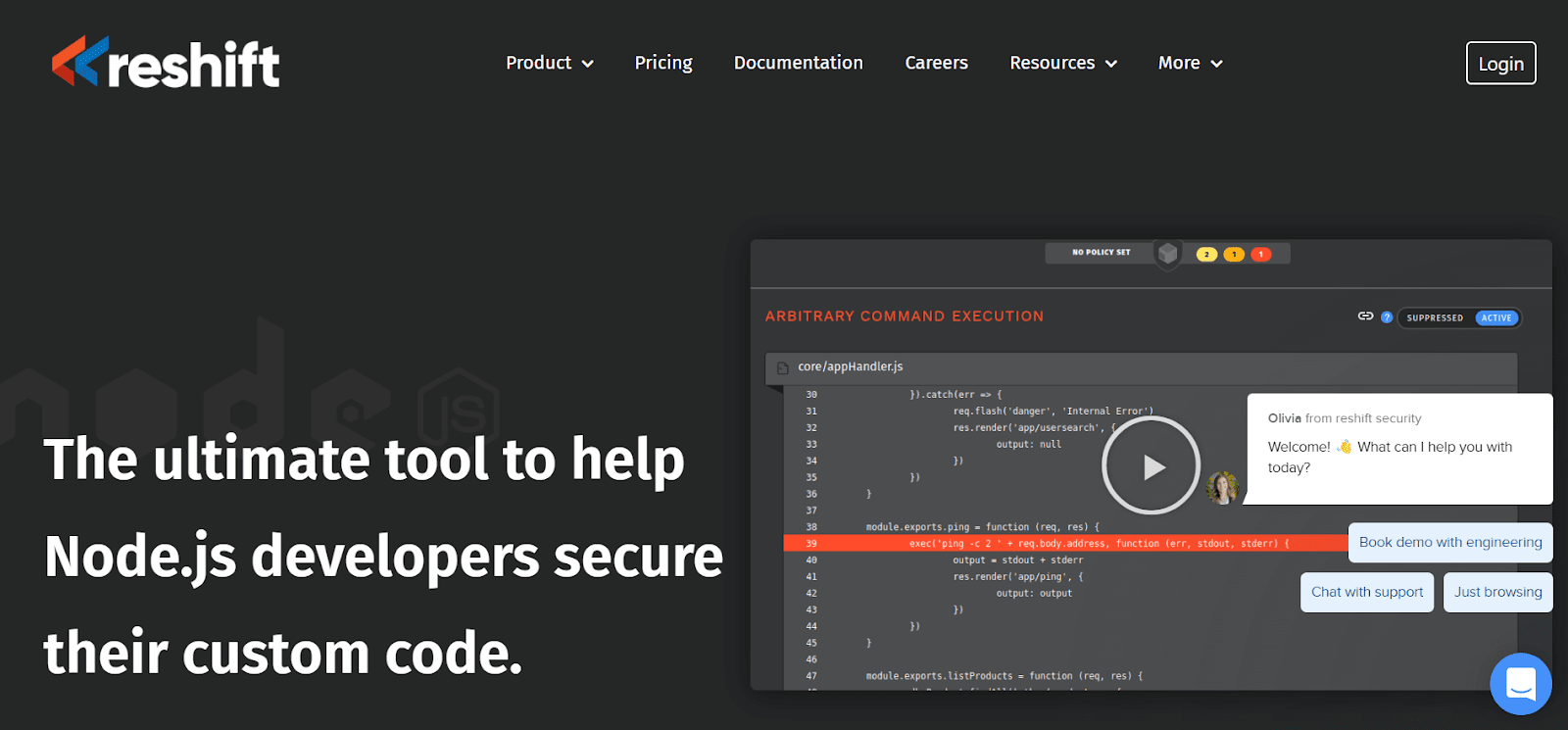Image resolution: width=1568 pixels, height=730 pixels.
Task: Click the core/appHandler.js file name
Action: [851, 366]
